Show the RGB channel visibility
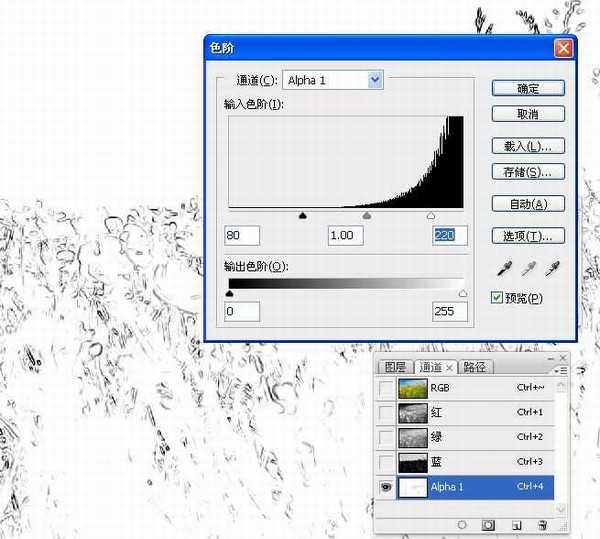Viewport: 600px width, 539px height. pyautogui.click(x=385, y=387)
